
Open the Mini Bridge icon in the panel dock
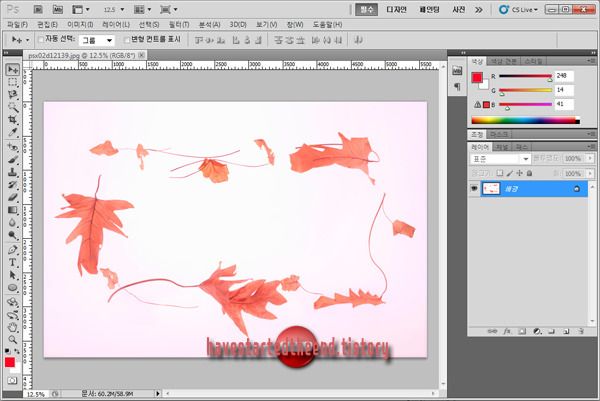click(x=457, y=70)
